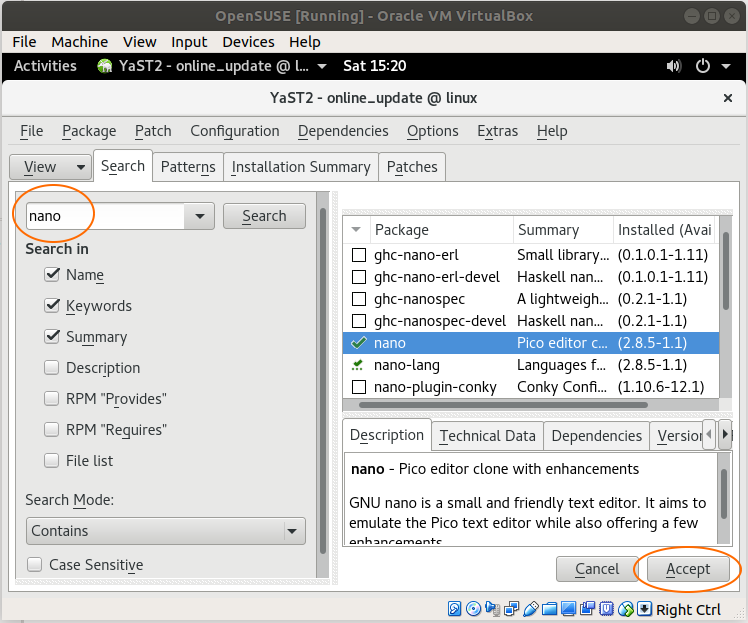748x623 pixels.
Task: Open the top bar system menu arrow
Action: coord(726,66)
